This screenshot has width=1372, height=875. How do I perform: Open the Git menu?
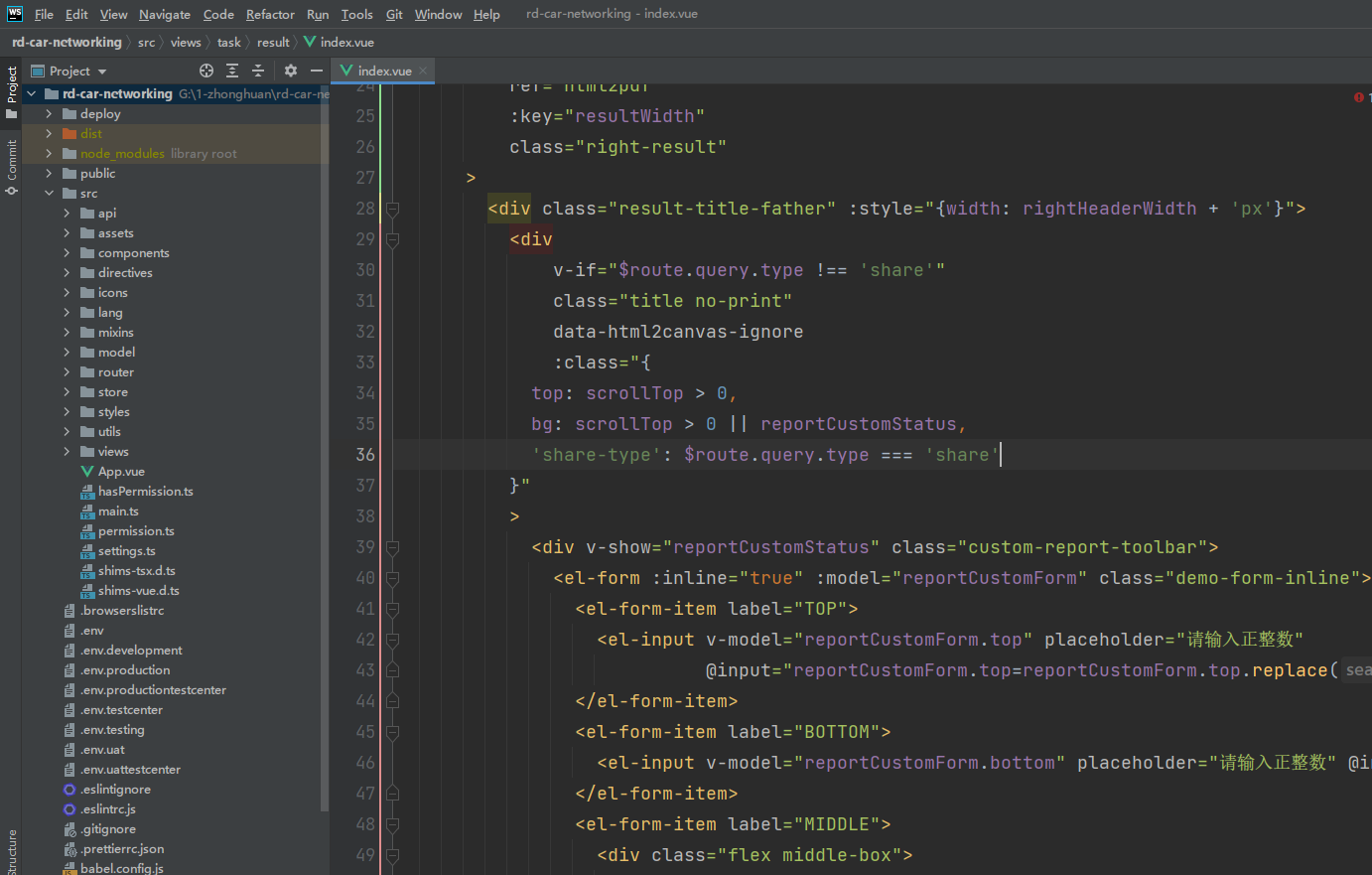click(x=394, y=14)
